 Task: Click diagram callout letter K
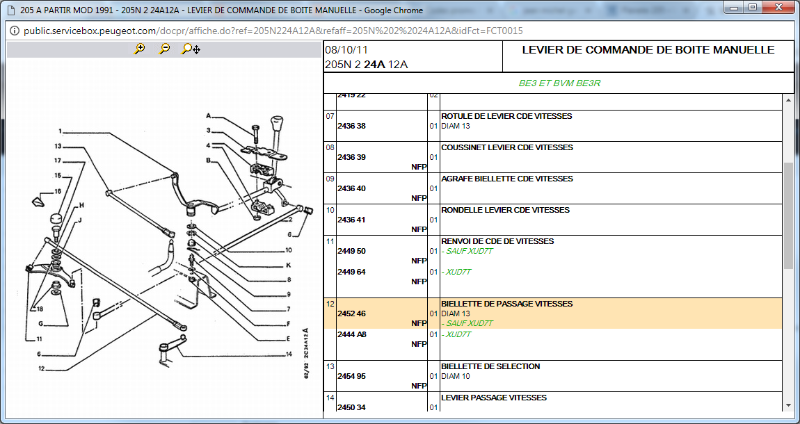[288, 265]
